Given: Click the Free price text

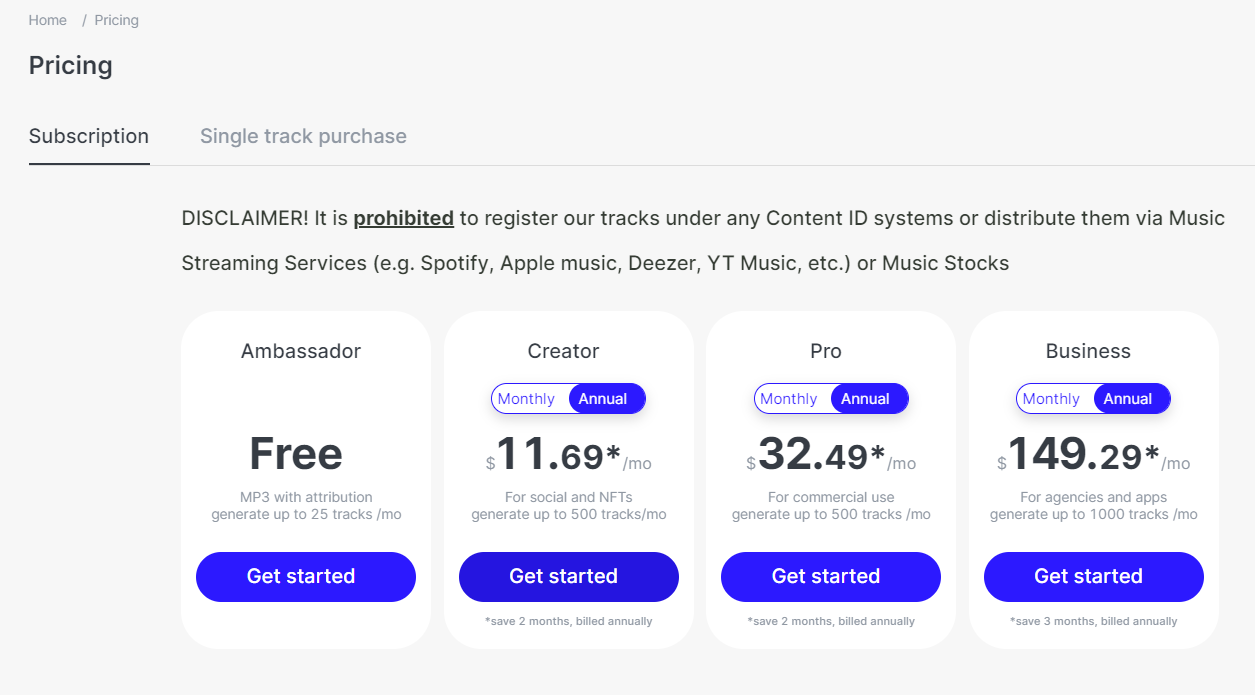Looking at the screenshot, I should [x=296, y=454].
